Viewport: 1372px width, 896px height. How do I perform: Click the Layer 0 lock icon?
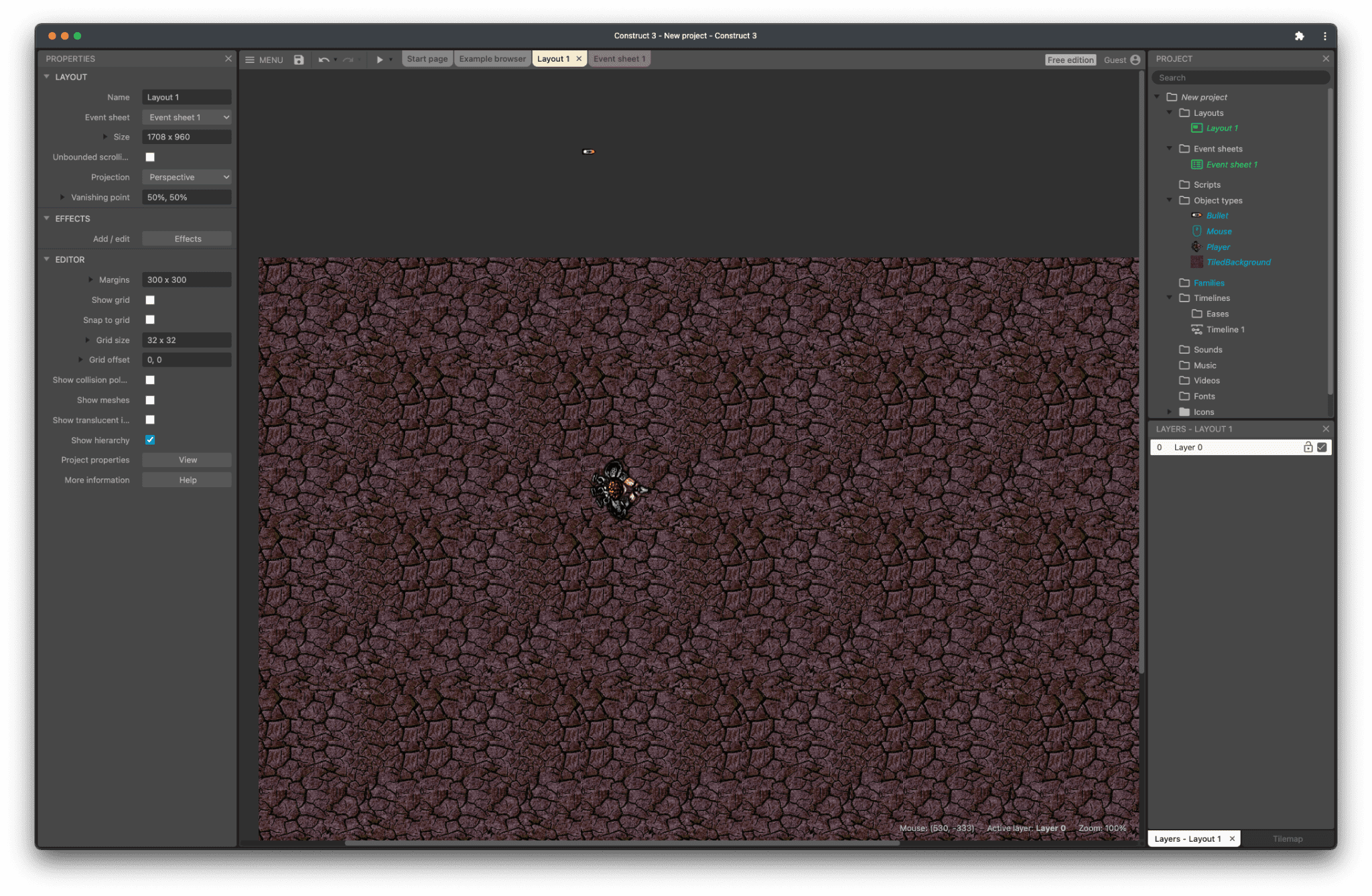click(x=1308, y=447)
